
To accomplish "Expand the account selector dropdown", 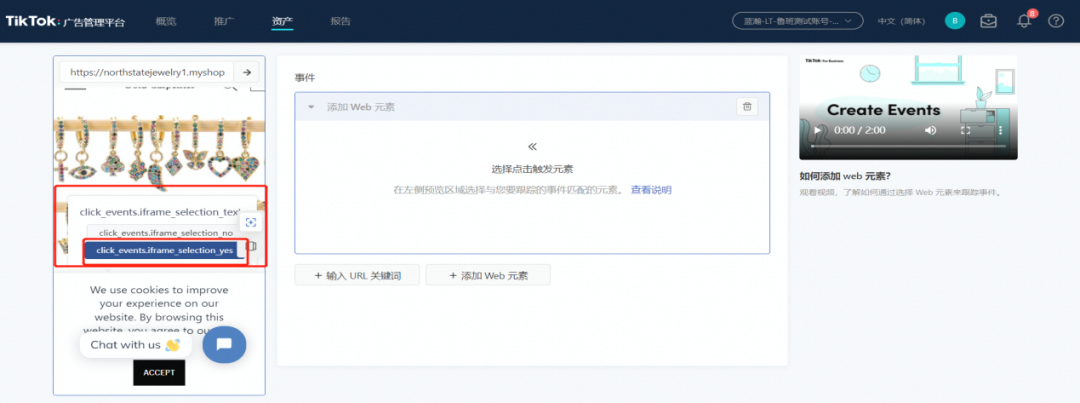I will point(798,21).
